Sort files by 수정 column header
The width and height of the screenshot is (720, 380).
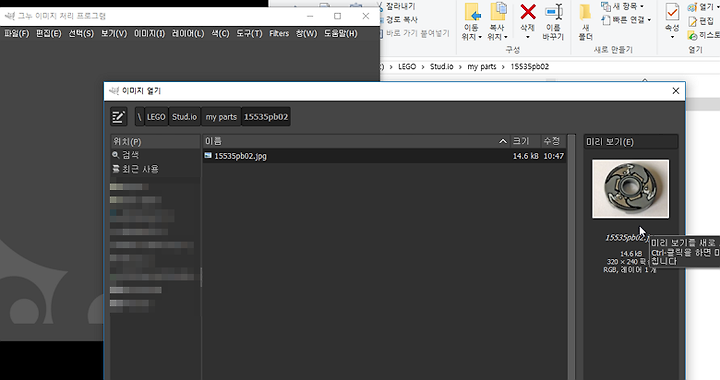click(x=553, y=141)
